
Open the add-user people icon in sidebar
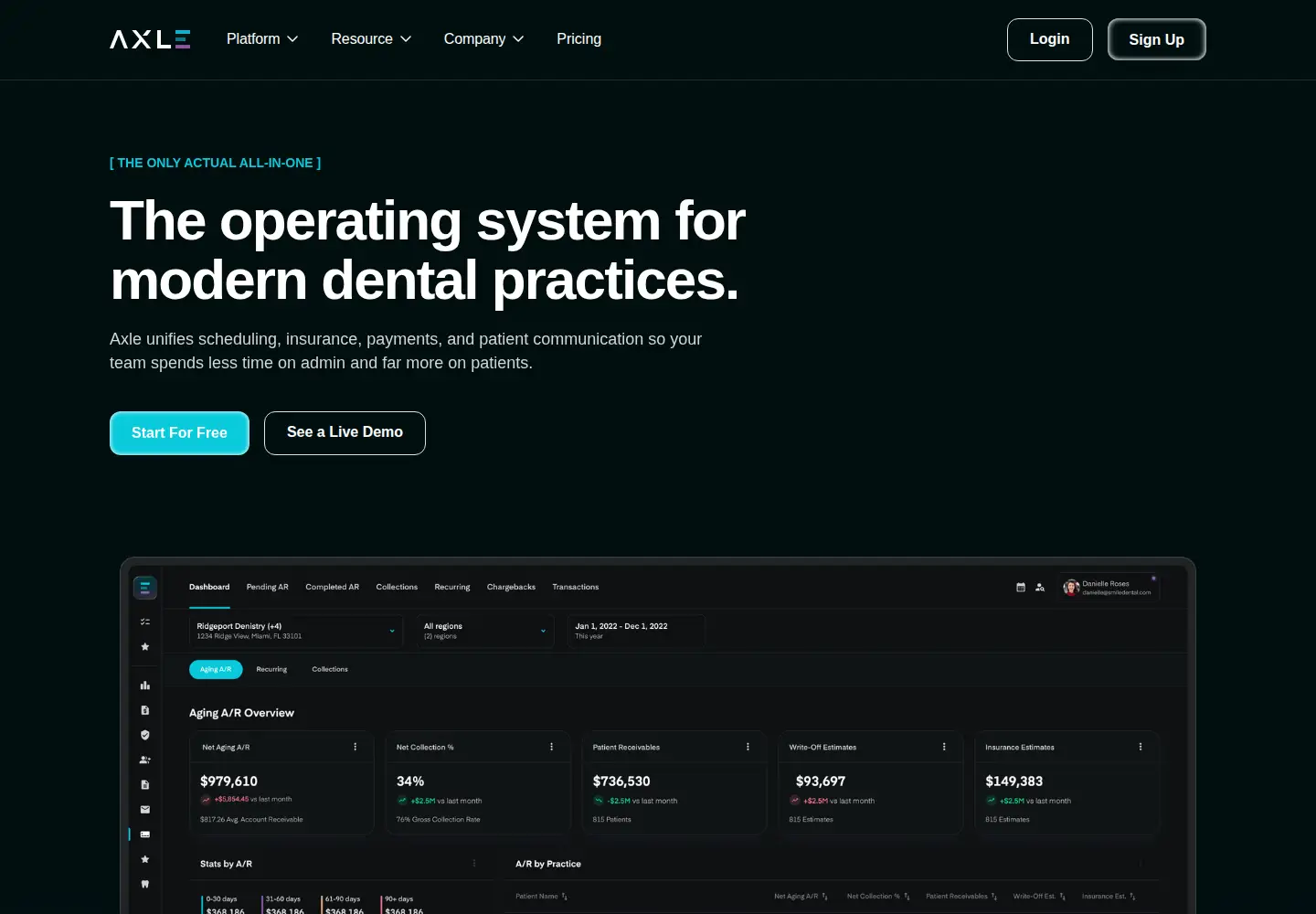[145, 760]
